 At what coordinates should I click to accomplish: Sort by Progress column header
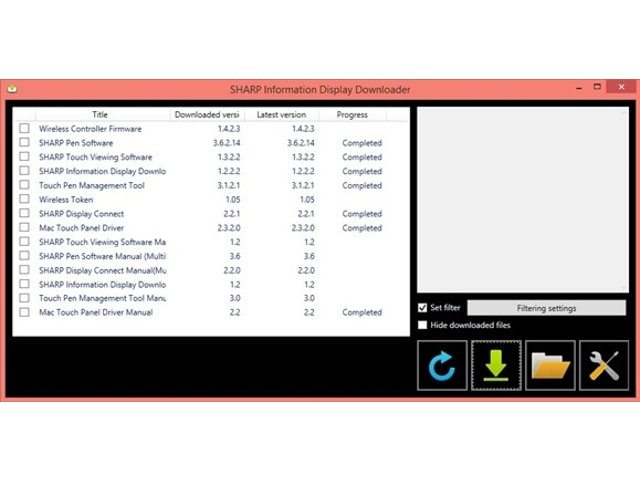point(352,115)
